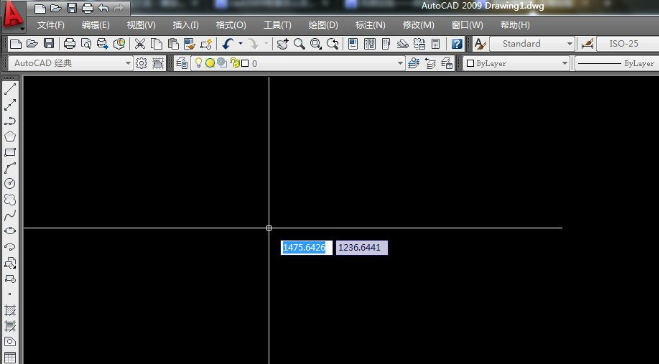
Task: Click the Help question mark icon
Action: pos(457,44)
